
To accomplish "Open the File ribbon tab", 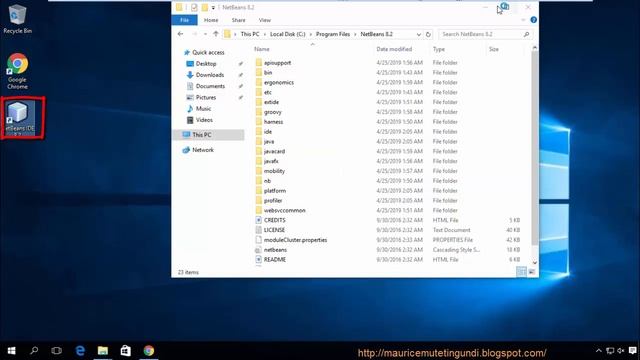I will click(x=184, y=20).
